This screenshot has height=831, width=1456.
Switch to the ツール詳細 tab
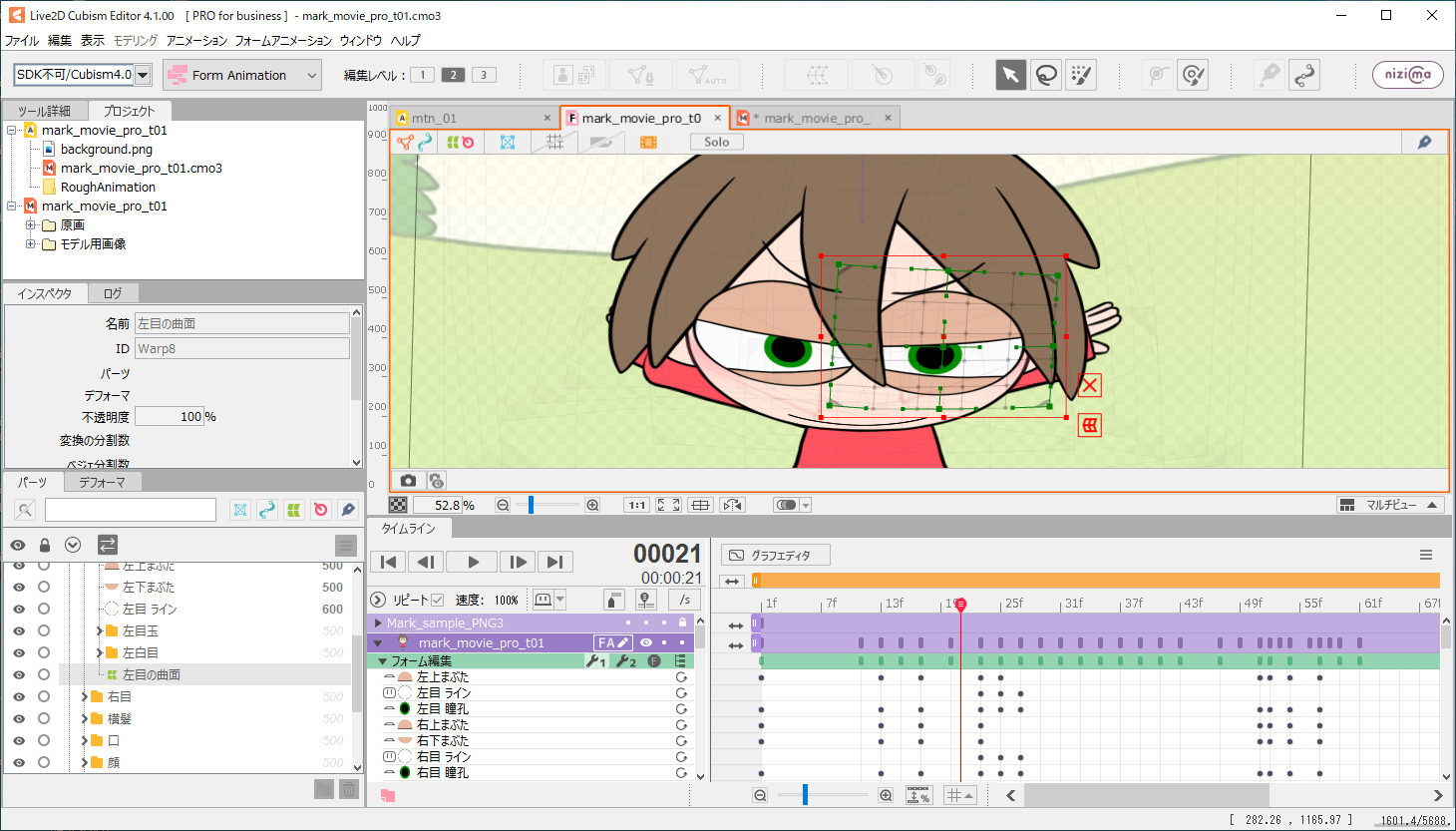44,111
